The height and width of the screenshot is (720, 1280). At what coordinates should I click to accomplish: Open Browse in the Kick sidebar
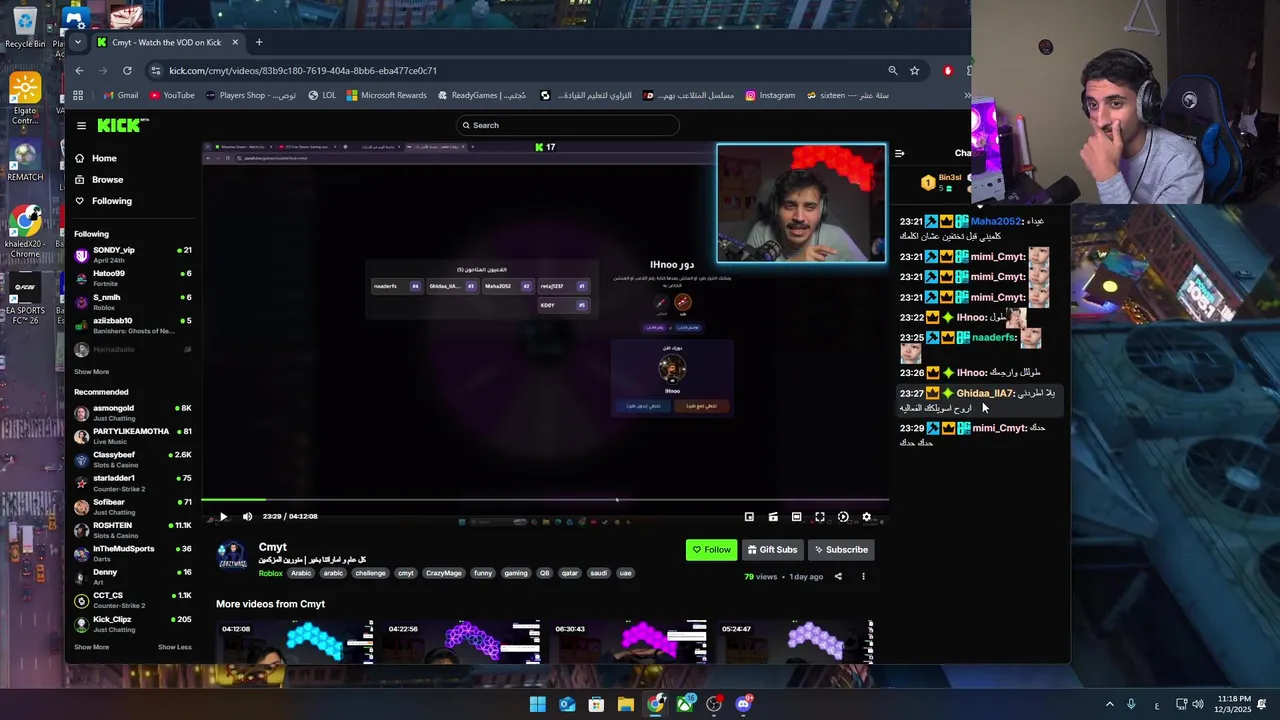pyautogui.click(x=98, y=180)
